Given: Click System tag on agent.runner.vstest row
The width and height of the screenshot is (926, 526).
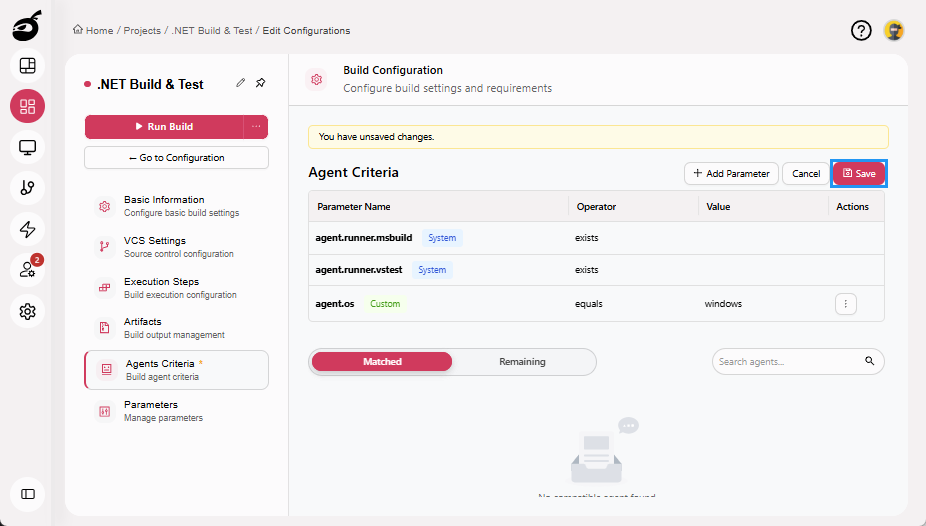Looking at the screenshot, I should click(x=432, y=270).
